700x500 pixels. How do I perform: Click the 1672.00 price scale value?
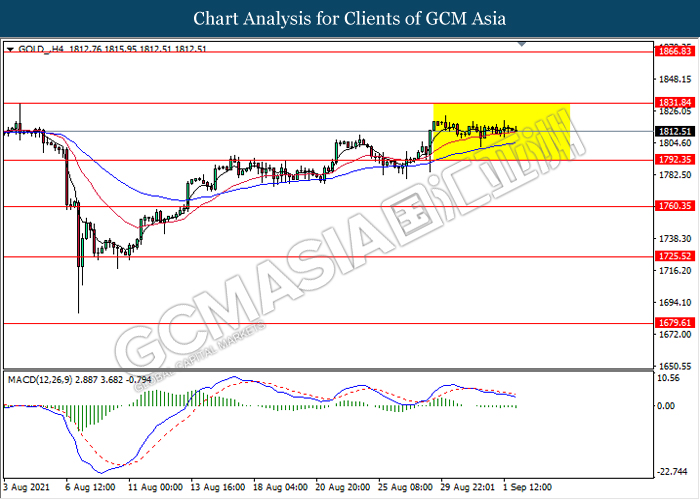click(x=675, y=334)
